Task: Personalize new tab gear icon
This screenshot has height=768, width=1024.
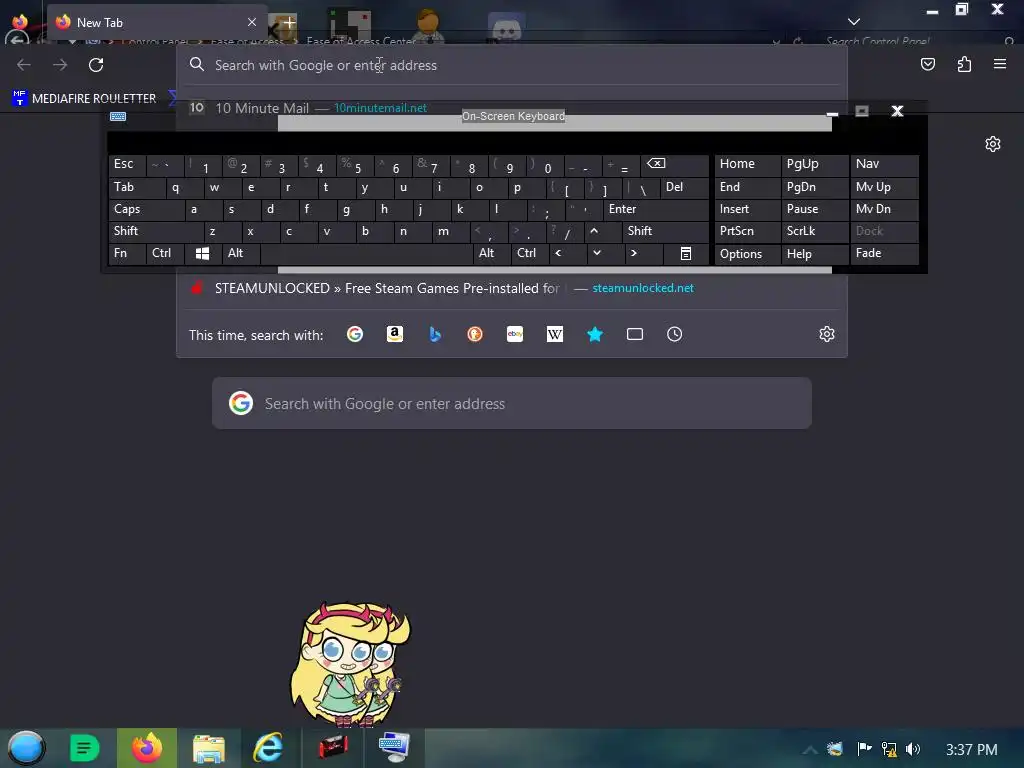Action: point(993,144)
